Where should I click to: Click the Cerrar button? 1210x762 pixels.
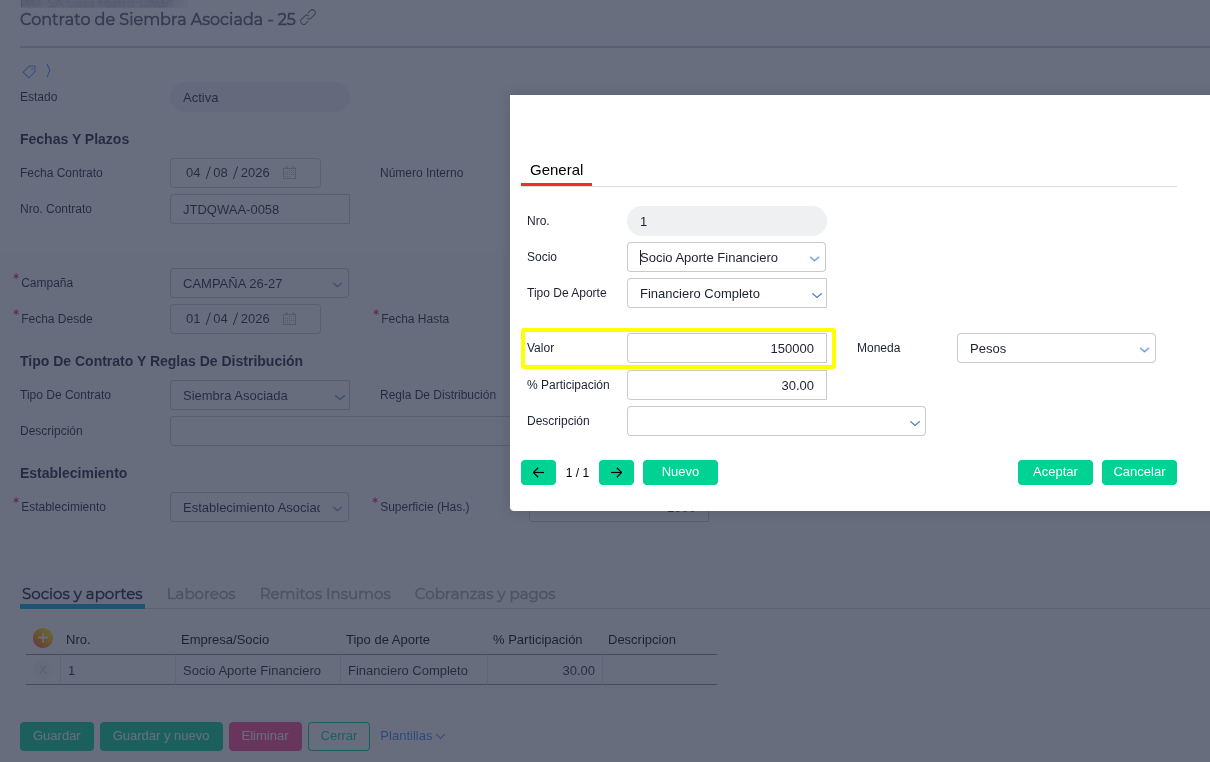(x=339, y=736)
